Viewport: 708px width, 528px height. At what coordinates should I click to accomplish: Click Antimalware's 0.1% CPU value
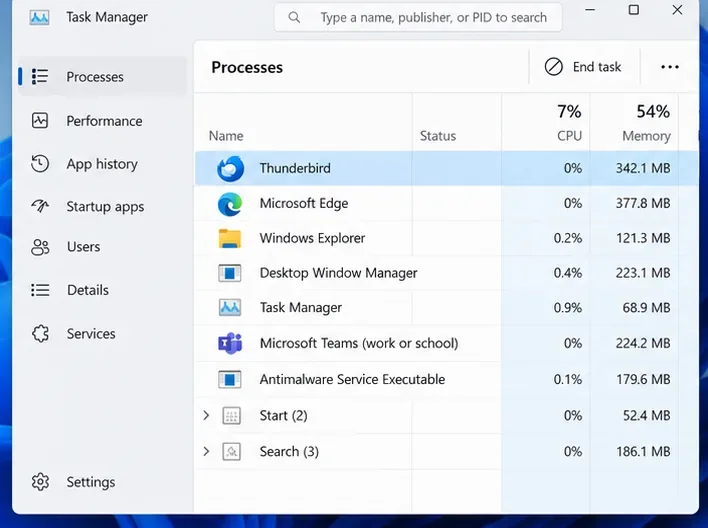tap(568, 379)
